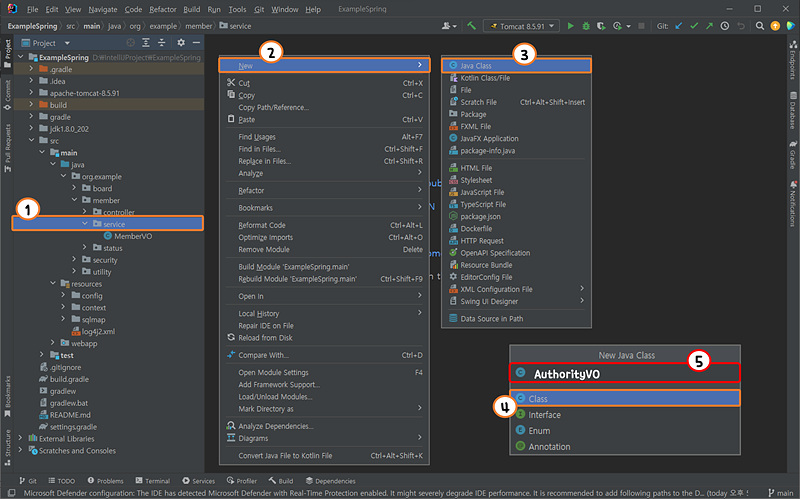800x499 pixels.
Task: Open Search Everywhere magnifier icon
Action: pyautogui.click(x=760, y=26)
